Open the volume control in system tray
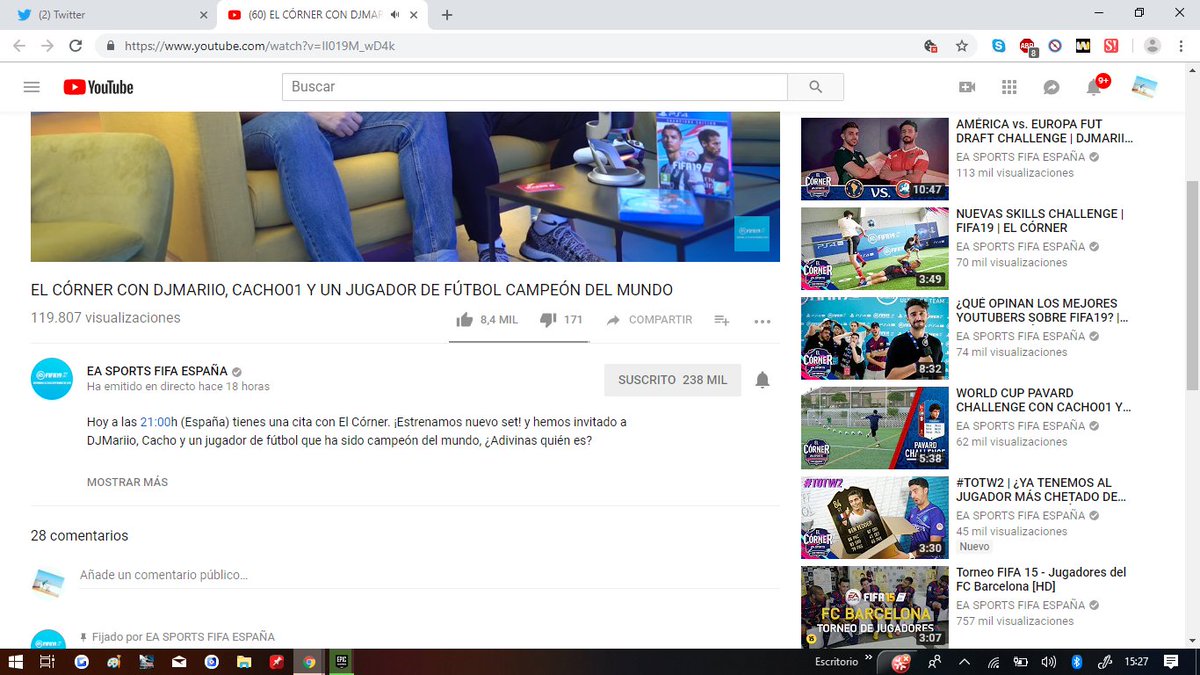This screenshot has width=1200, height=675. point(1048,661)
